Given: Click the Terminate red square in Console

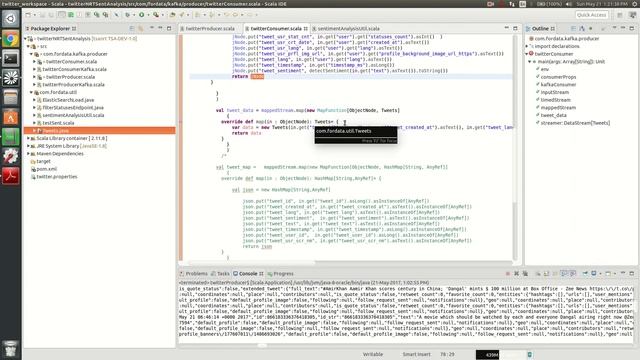Looking at the screenshot, I should tap(508, 273).
